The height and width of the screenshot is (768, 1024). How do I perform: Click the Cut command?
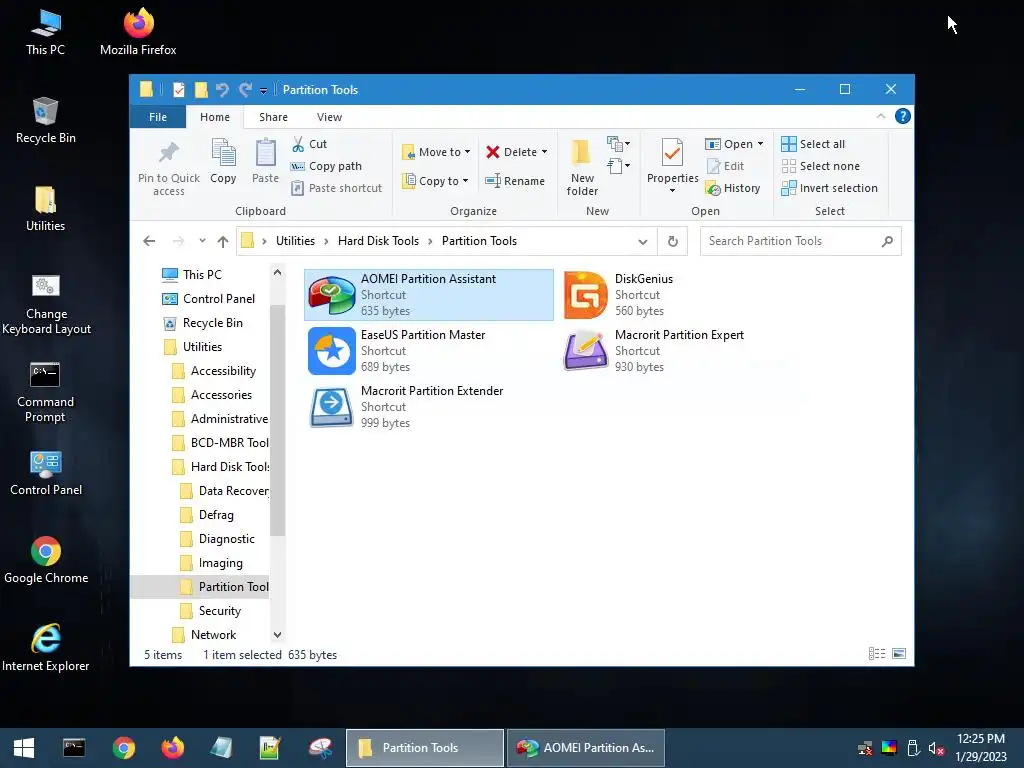(x=310, y=144)
